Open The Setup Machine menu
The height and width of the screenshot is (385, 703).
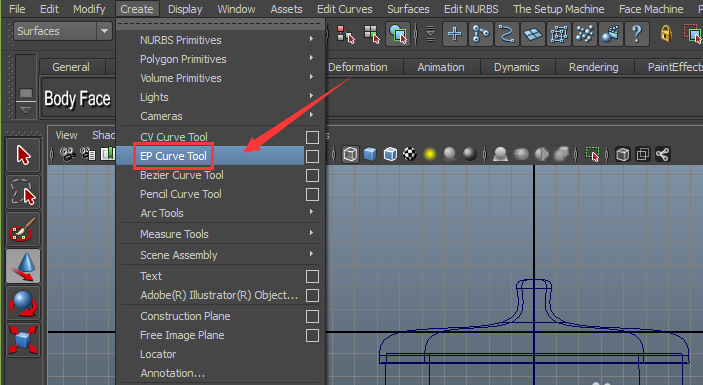pyautogui.click(x=559, y=9)
